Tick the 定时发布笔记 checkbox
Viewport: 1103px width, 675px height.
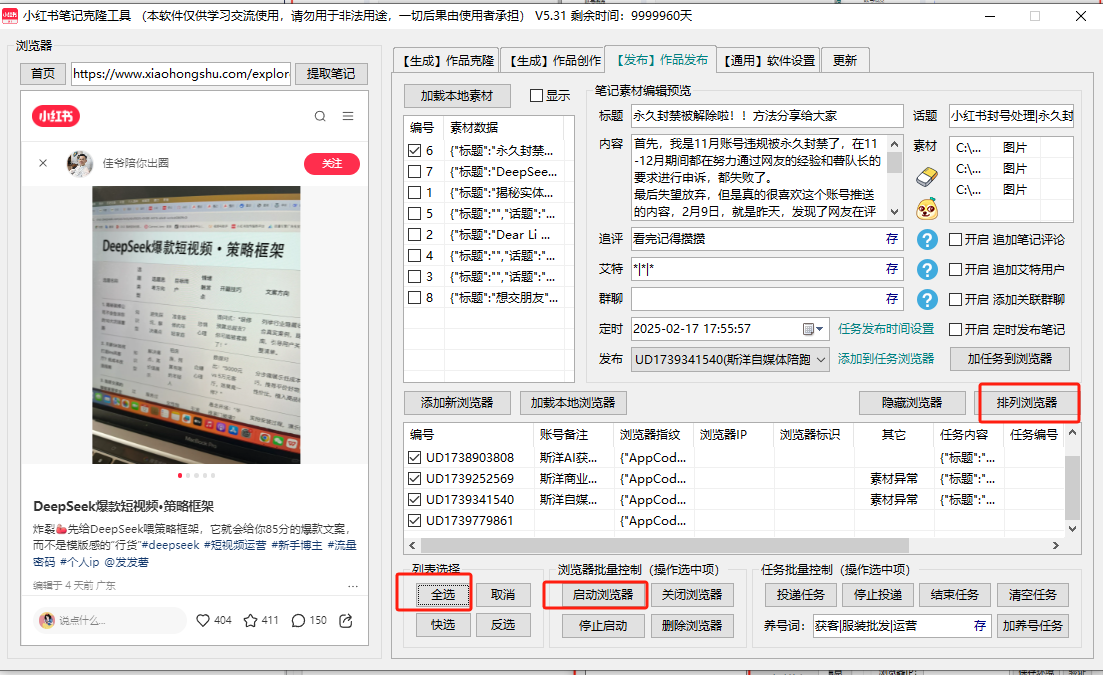956,330
